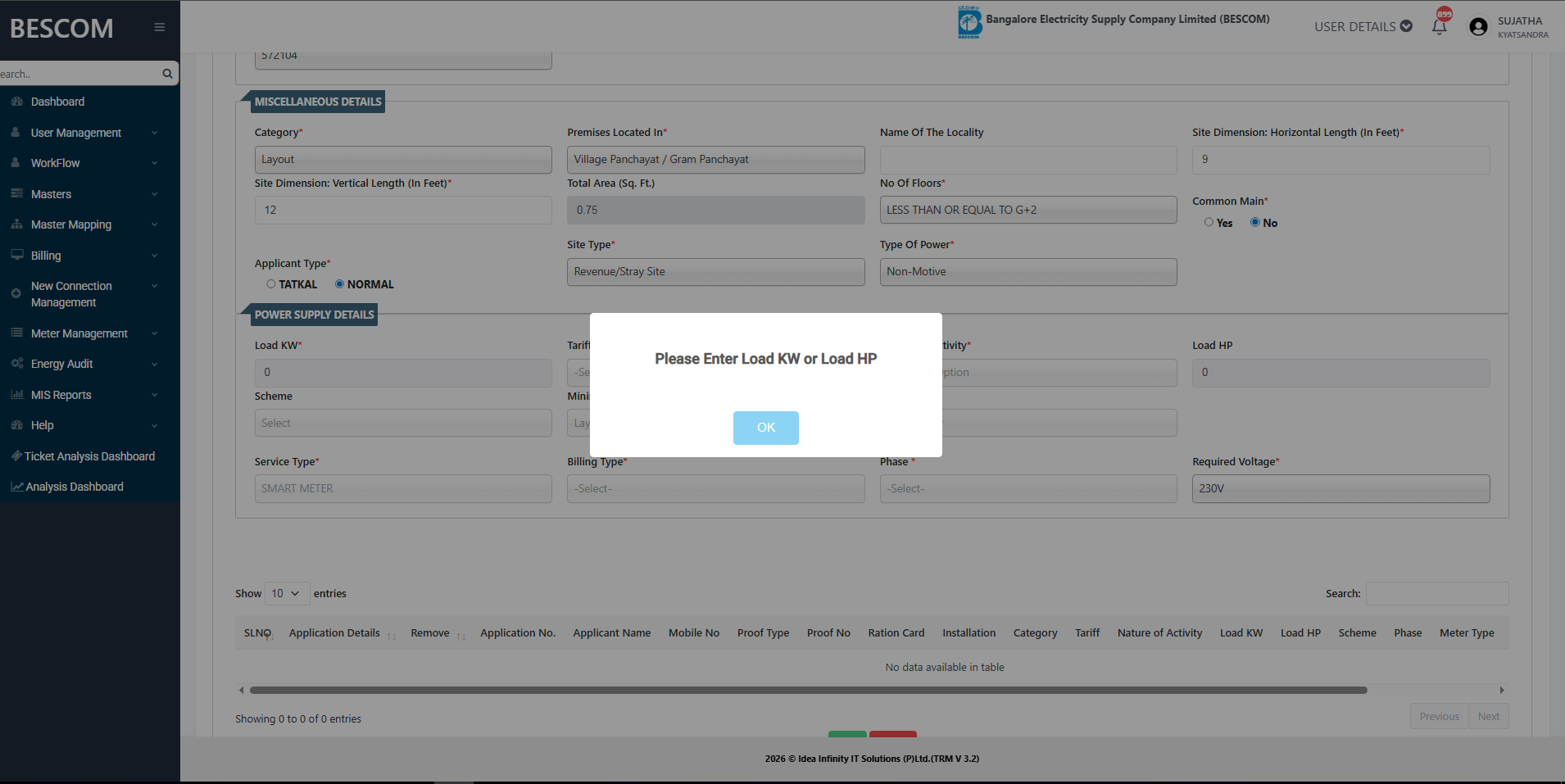Click the table scrollbar left arrow
Viewport: 1565px width, 784px height.
tap(241, 690)
